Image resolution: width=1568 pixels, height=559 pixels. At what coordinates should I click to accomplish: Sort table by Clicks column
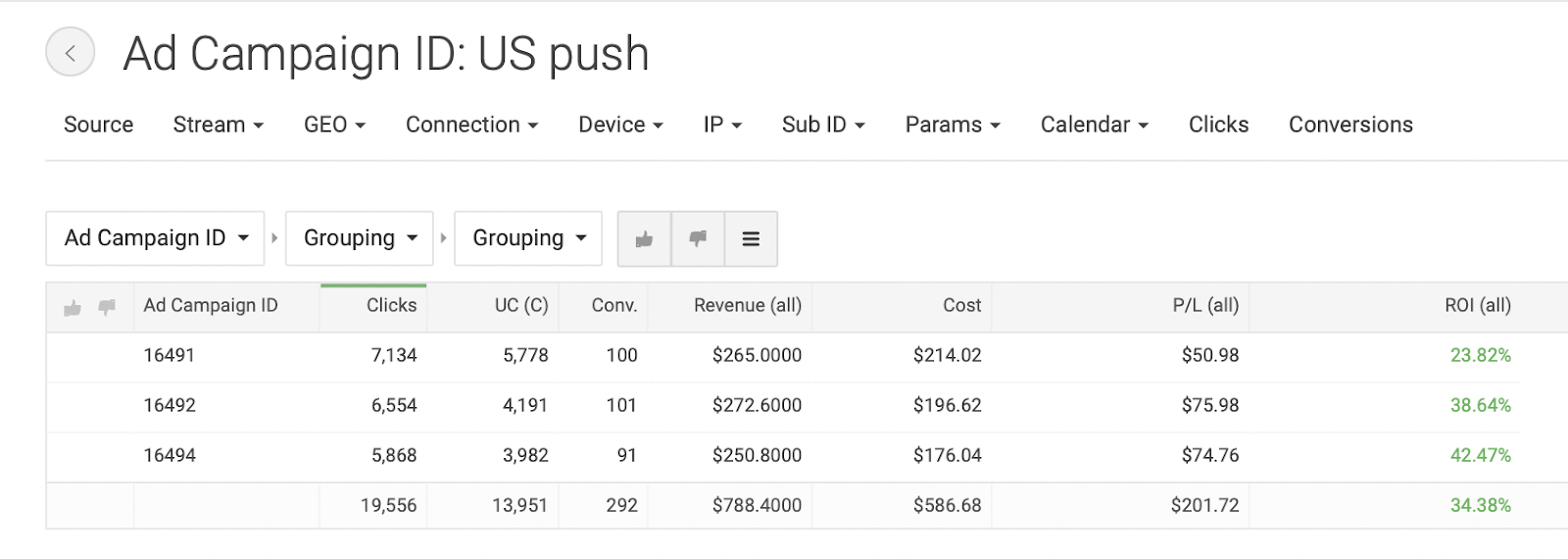(391, 305)
